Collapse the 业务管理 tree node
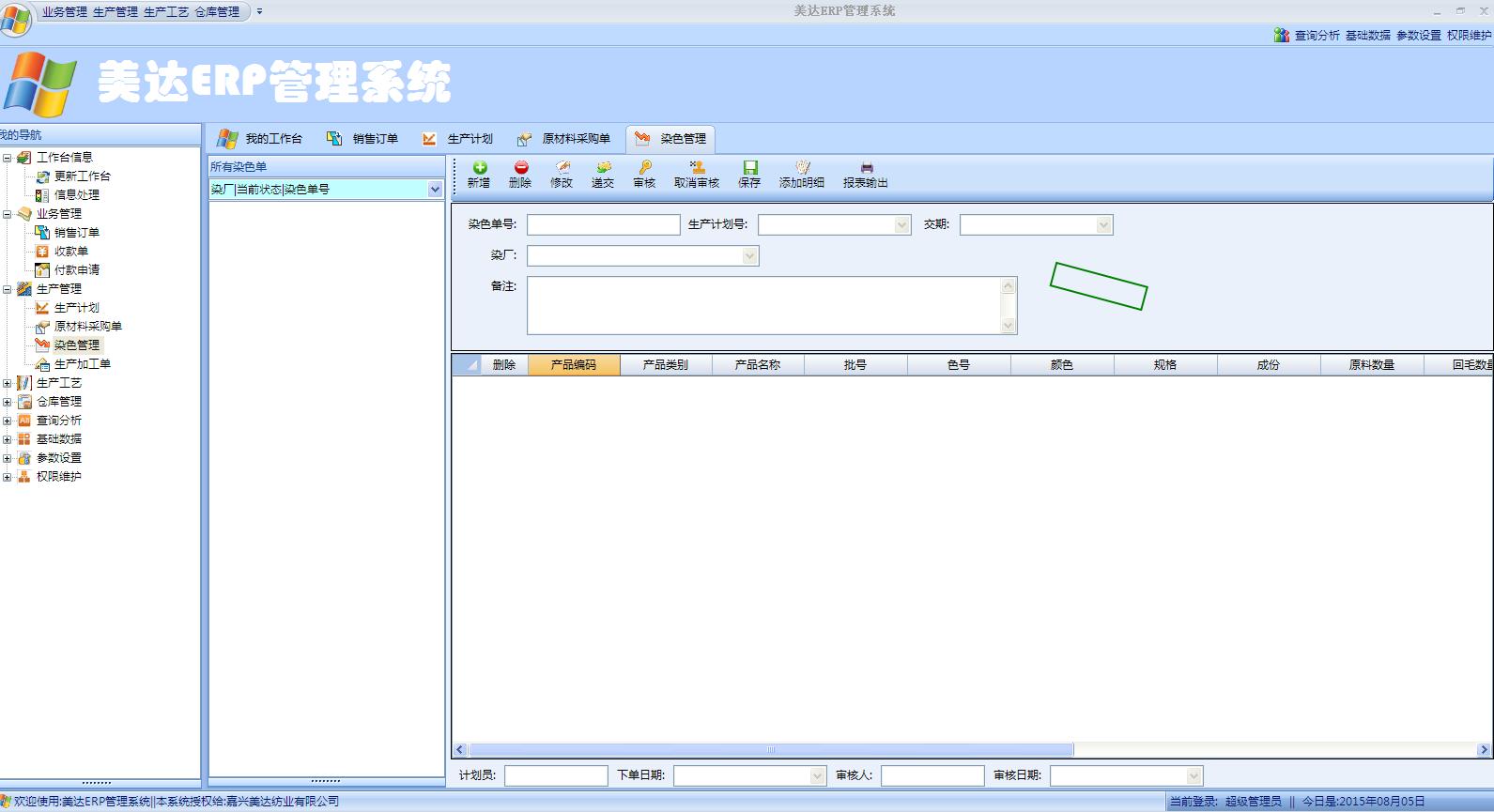This screenshot has height=812, width=1494. (8, 214)
